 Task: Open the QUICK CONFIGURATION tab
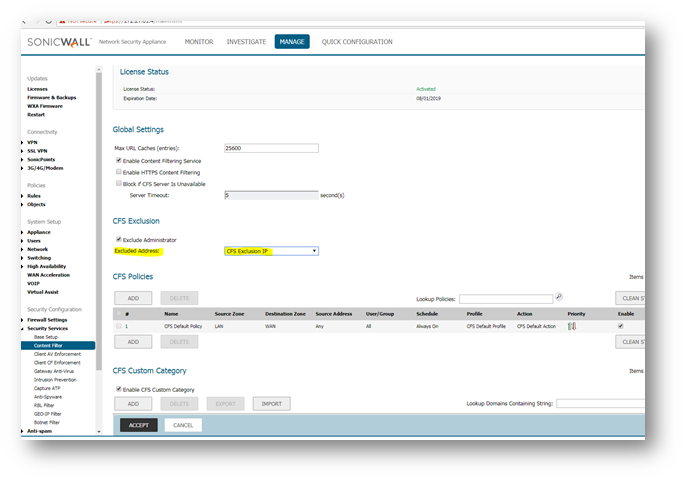357,42
